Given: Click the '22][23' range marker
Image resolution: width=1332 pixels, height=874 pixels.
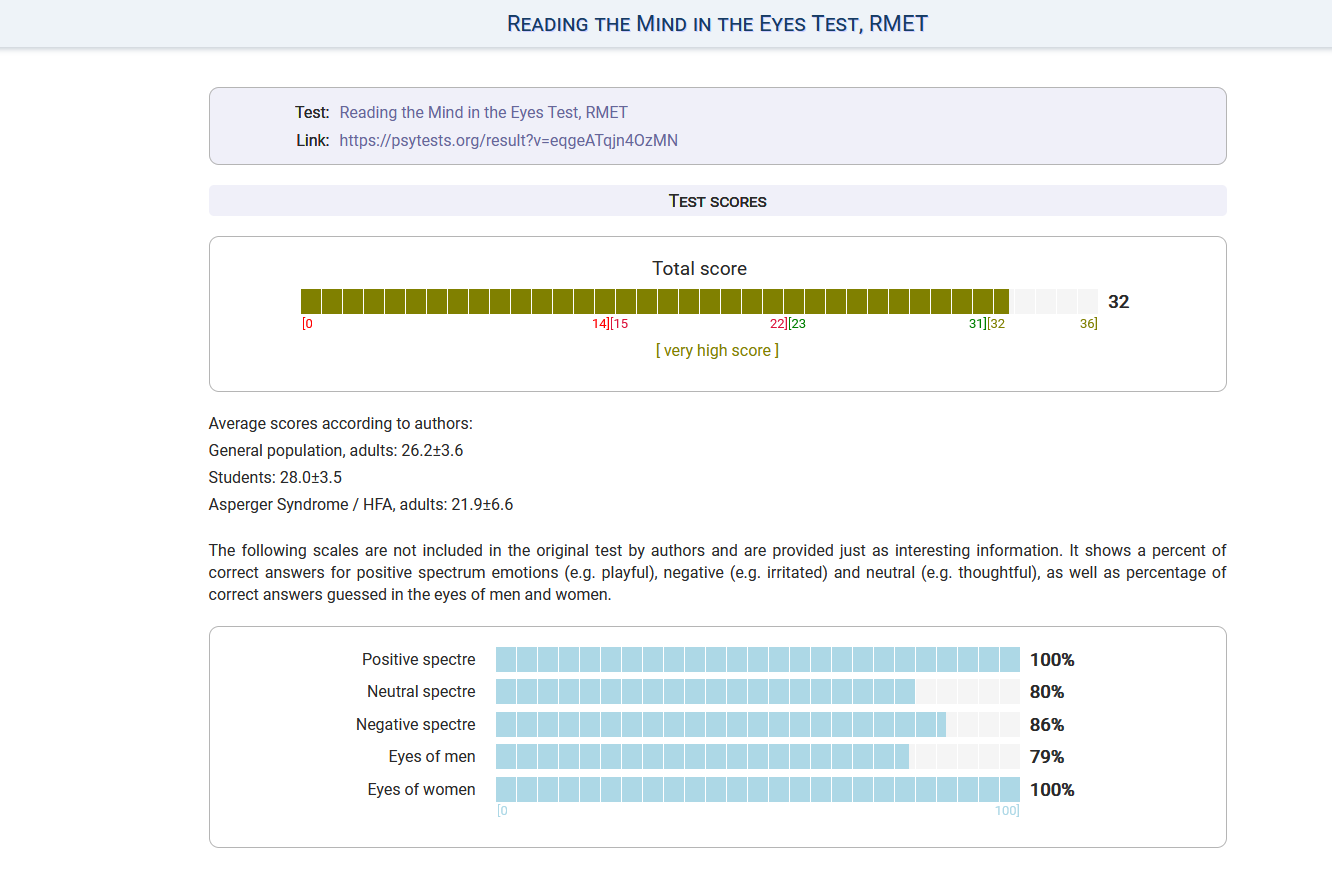Looking at the screenshot, I should pos(788,323).
